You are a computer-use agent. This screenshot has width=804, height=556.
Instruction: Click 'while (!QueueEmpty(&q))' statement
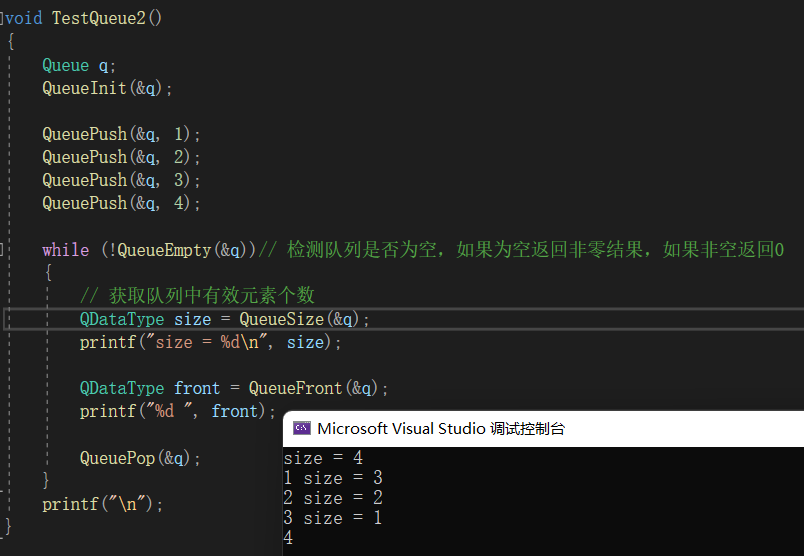pyautogui.click(x=149, y=250)
